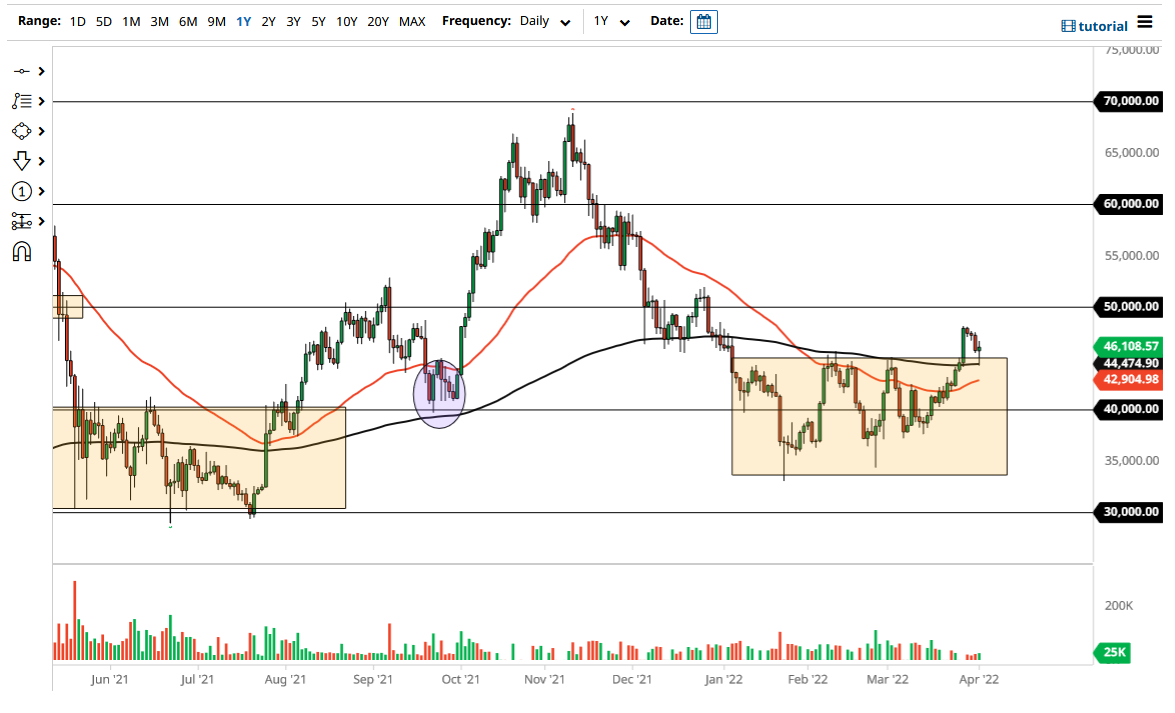
Task: Open the calendar date picker
Action: [704, 22]
